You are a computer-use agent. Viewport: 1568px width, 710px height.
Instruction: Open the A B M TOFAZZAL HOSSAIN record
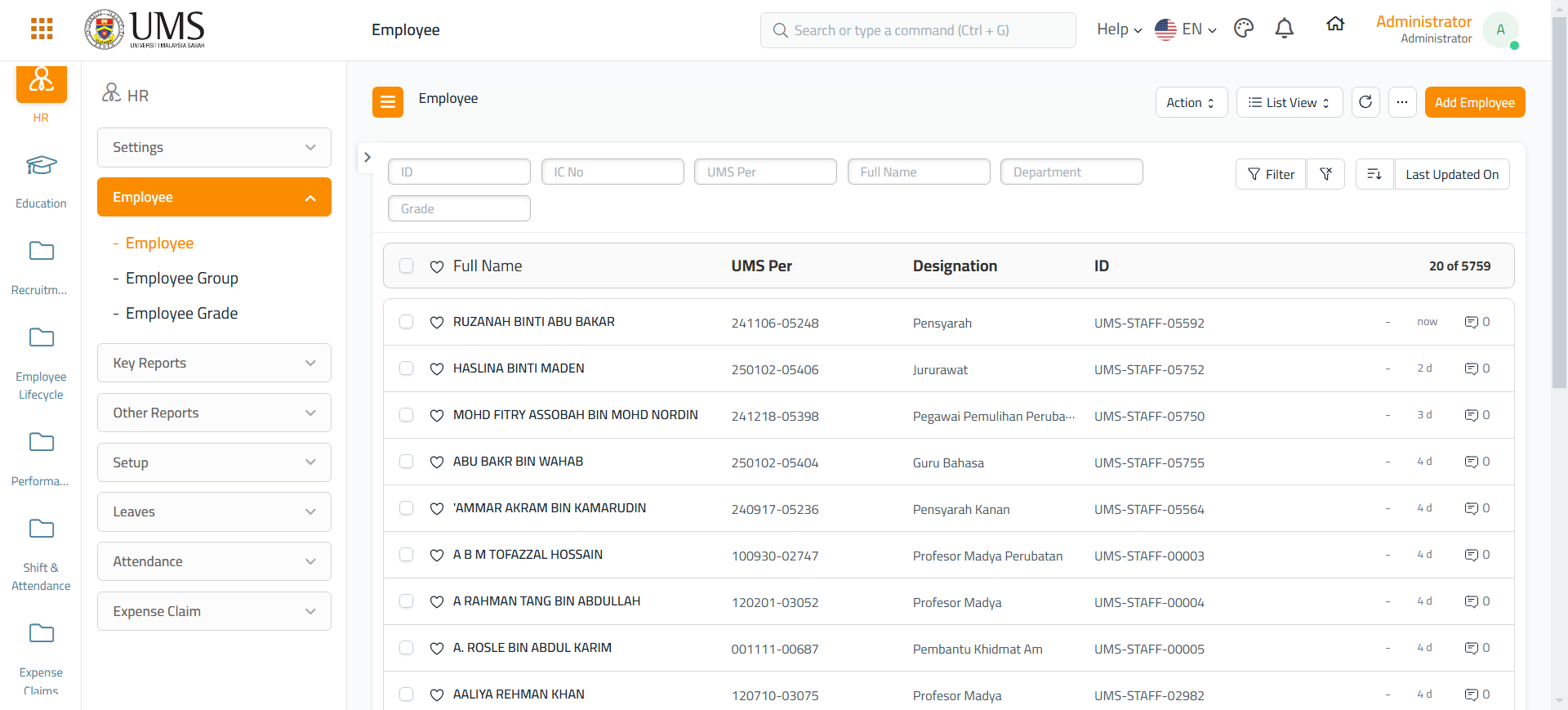point(528,555)
